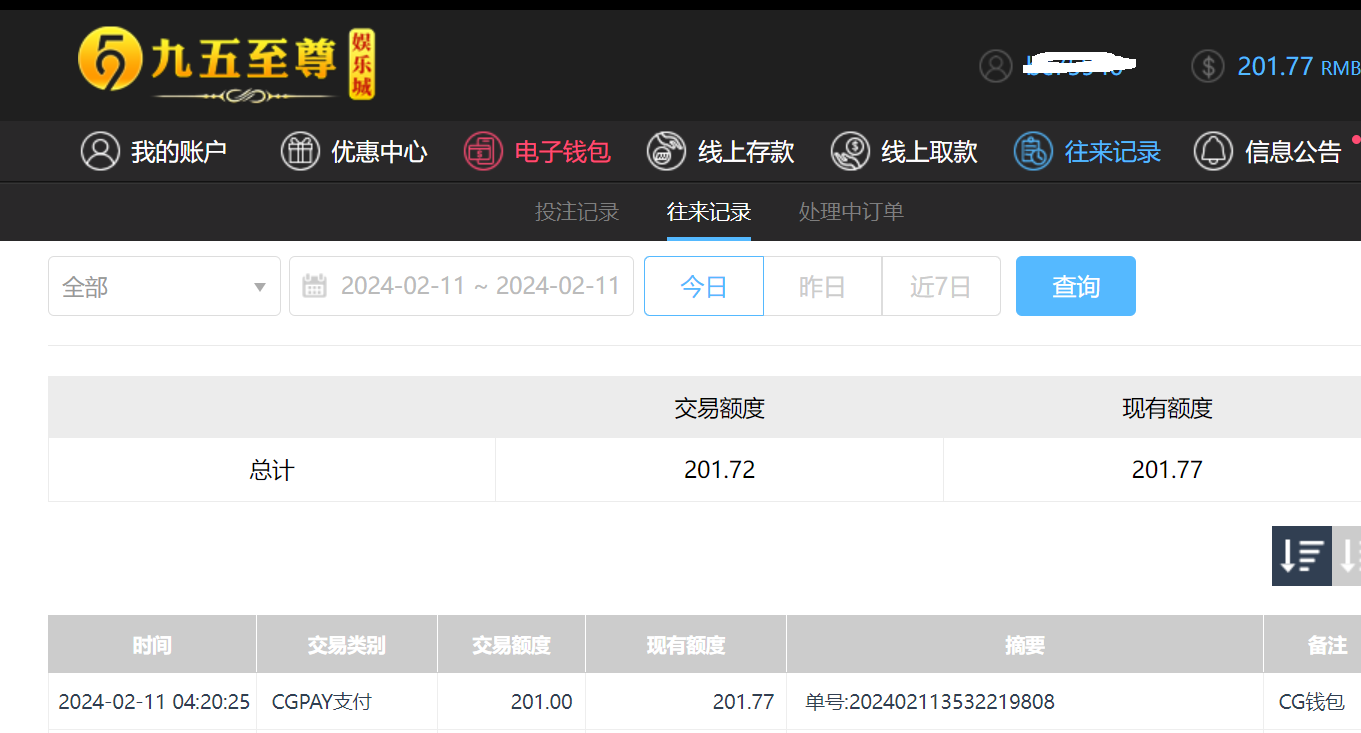Image resolution: width=1361 pixels, height=733 pixels.
Task: Click the dollar balance icon
Action: (x=1208, y=66)
